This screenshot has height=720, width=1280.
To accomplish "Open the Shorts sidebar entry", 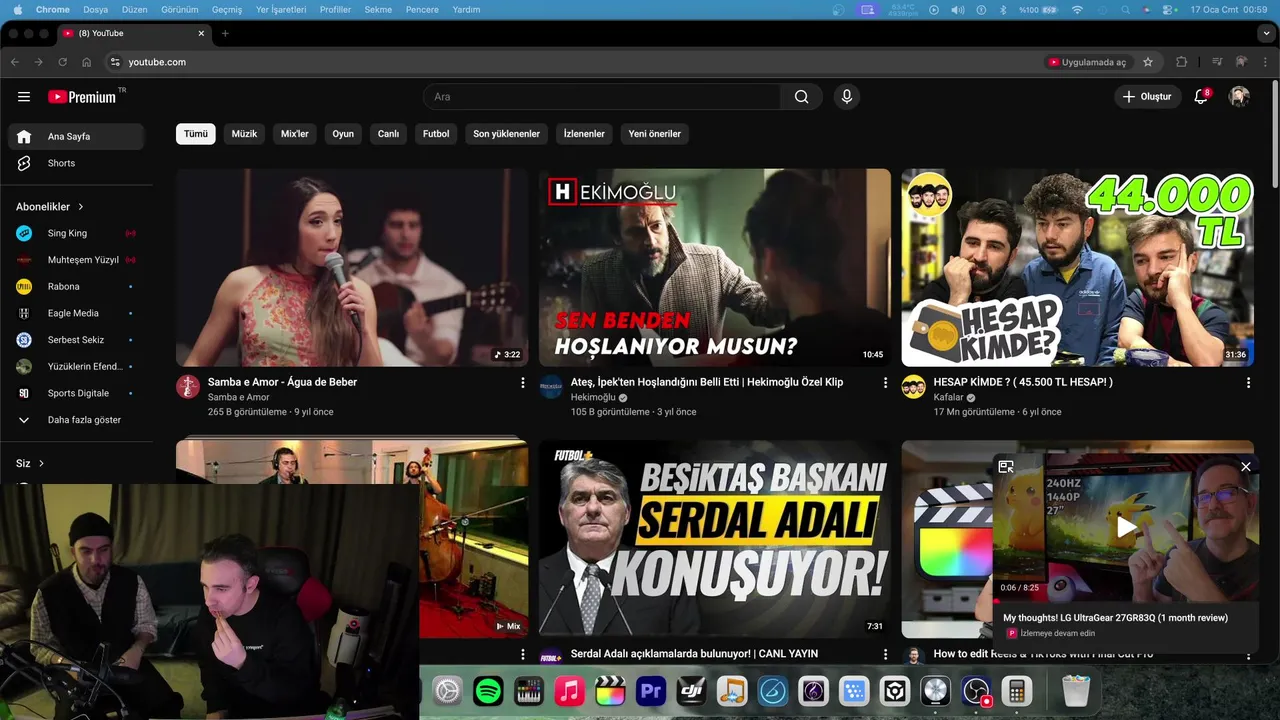I will (76, 163).
